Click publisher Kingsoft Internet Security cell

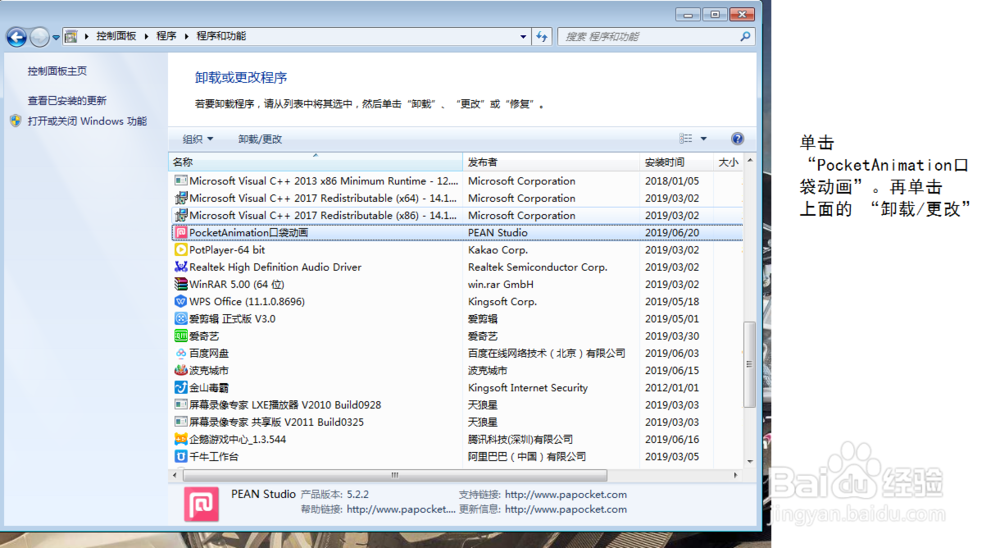[x=528, y=388]
